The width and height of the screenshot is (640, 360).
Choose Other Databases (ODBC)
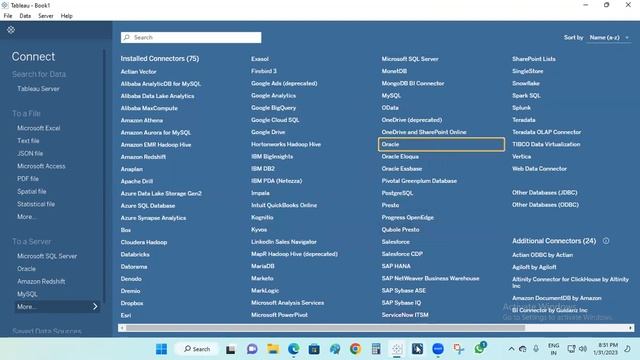[x=545, y=205]
